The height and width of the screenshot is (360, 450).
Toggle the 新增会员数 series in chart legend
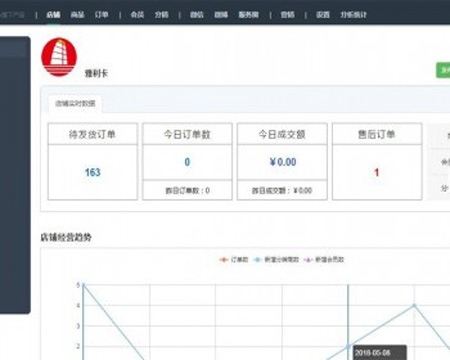(x=324, y=259)
